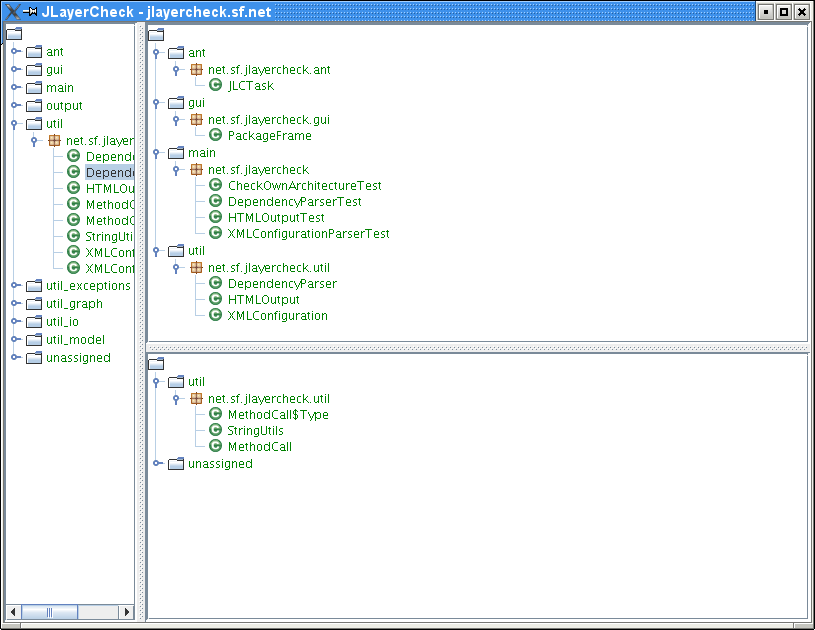Maximize the JLayerCheck window

(784, 11)
